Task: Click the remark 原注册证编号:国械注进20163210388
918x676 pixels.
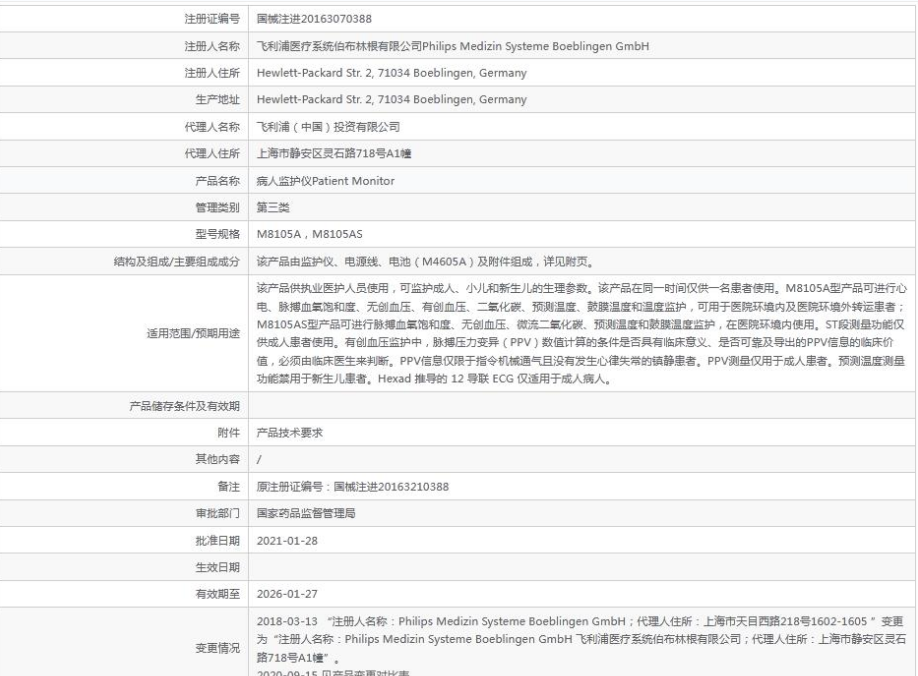Action: pos(352,486)
